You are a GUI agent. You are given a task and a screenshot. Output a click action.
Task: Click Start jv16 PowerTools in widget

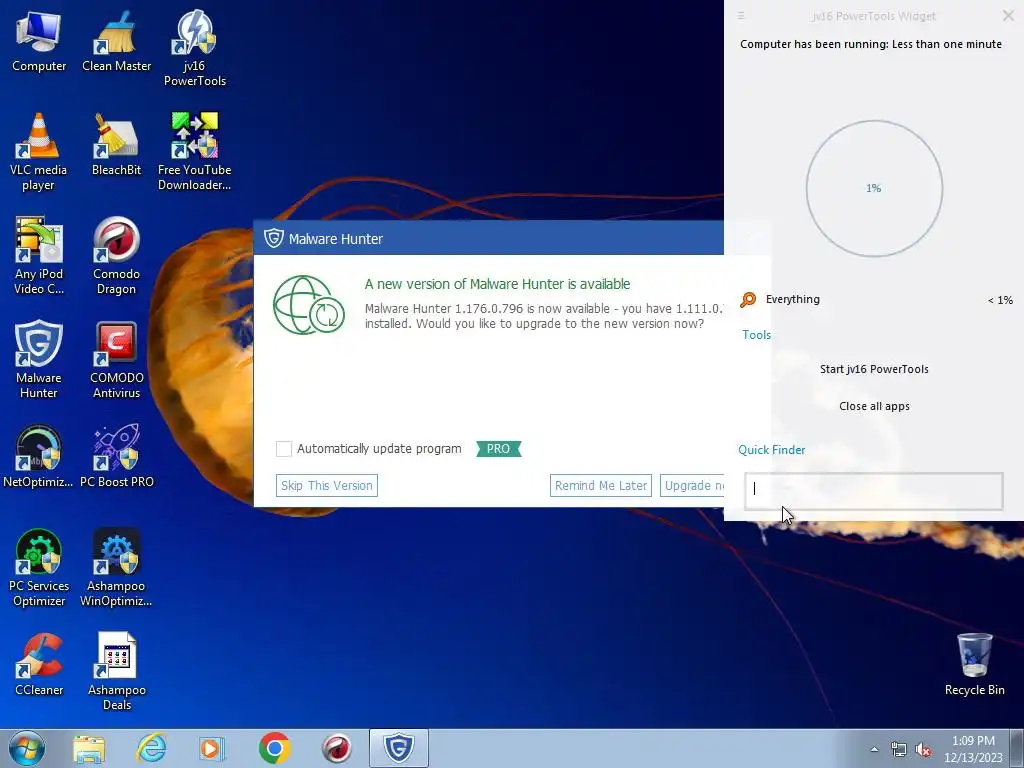click(x=874, y=369)
